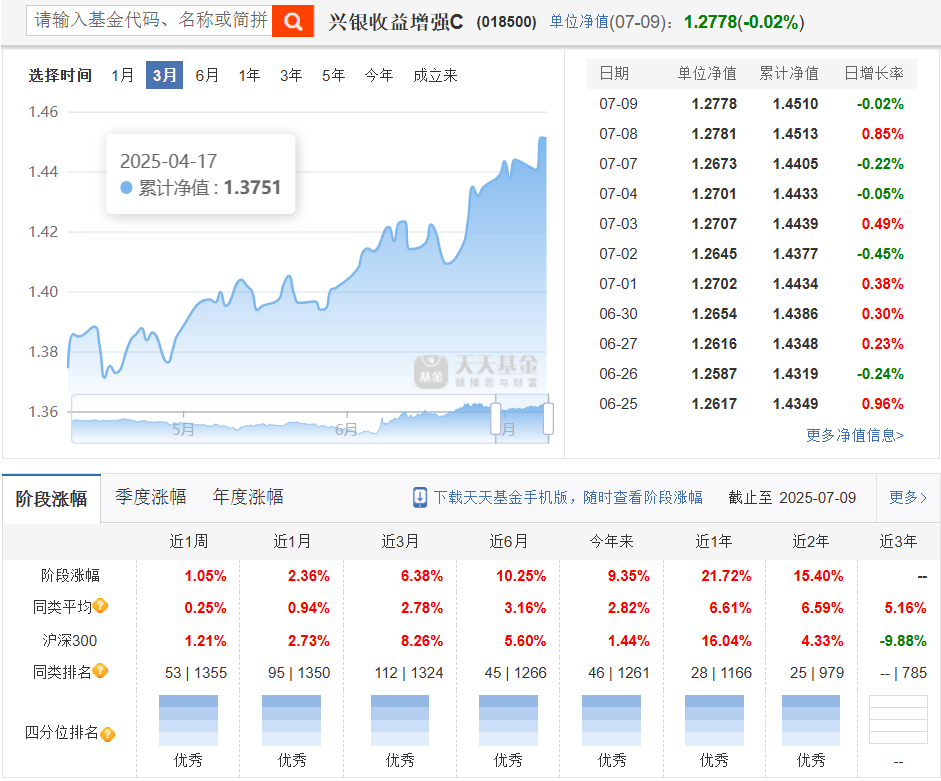Click the 近6月 ranking 45 | 1266
This screenshot has height=781, width=941.
[516, 673]
